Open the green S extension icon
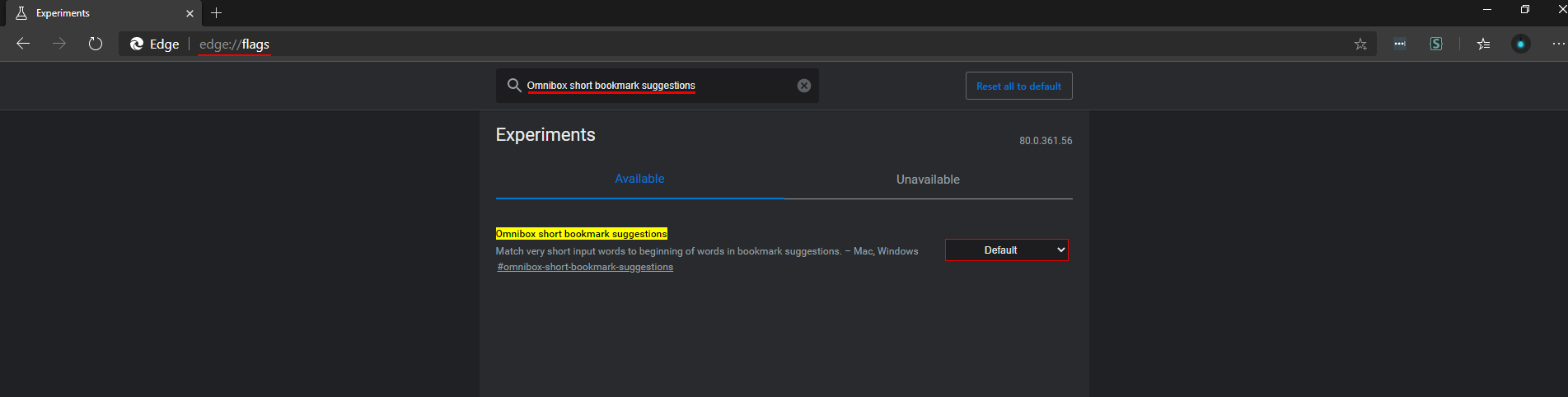The width and height of the screenshot is (1568, 397). tap(1436, 44)
